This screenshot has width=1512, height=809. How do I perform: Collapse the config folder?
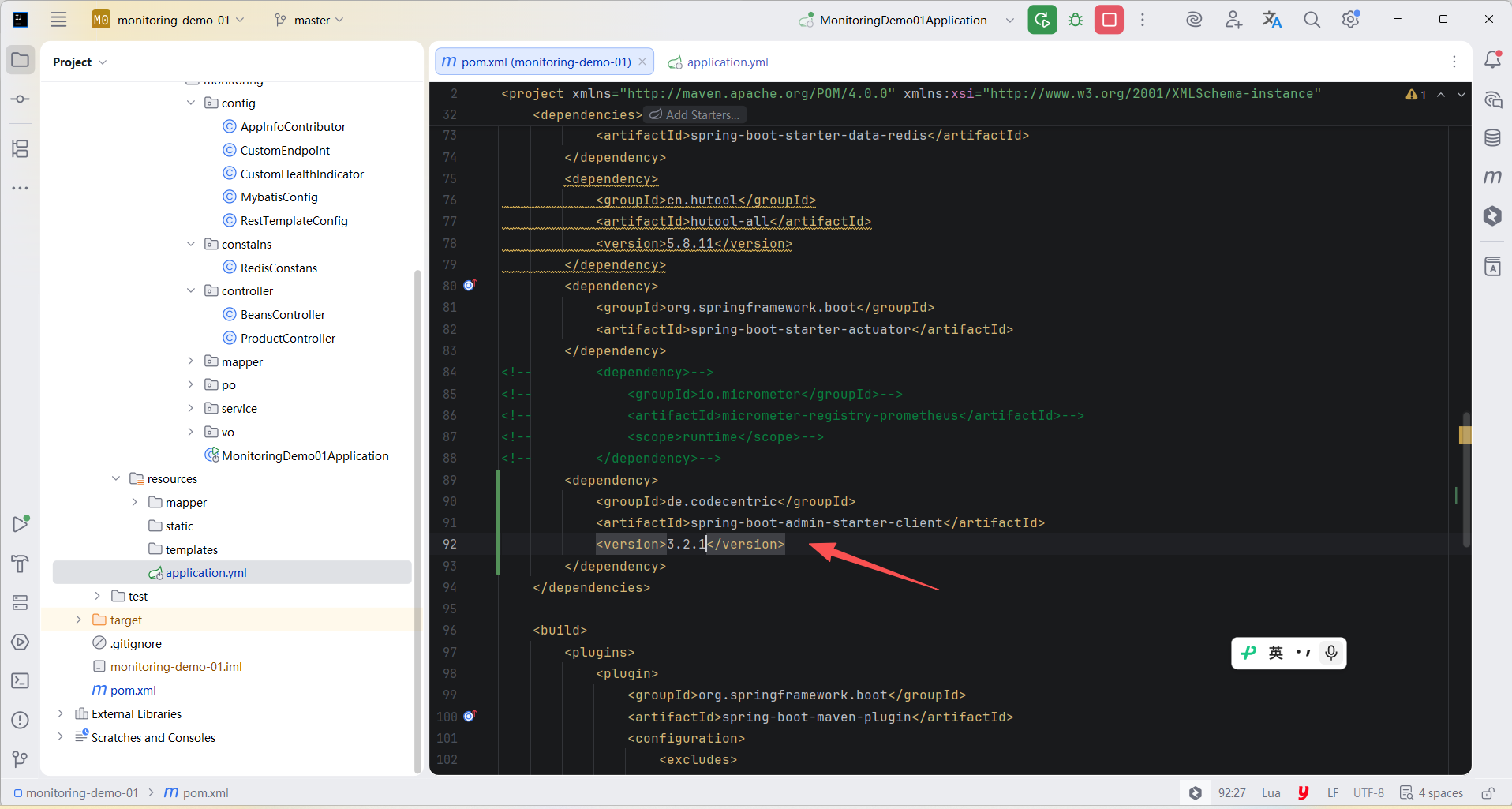click(x=191, y=103)
